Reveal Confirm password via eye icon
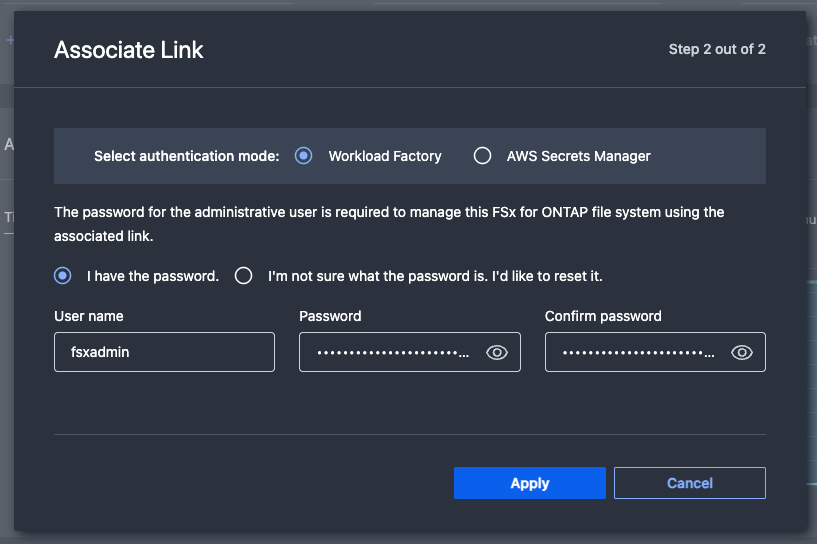 coord(741,353)
